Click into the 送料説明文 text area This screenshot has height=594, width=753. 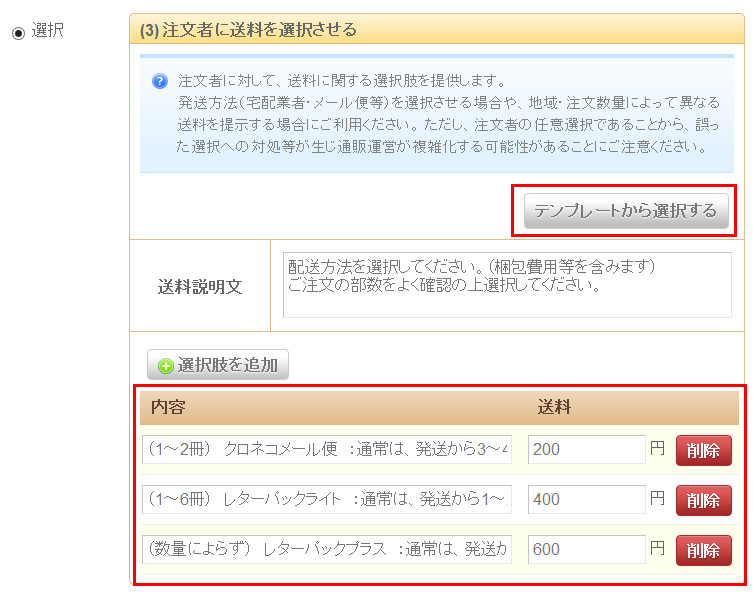[507, 285]
